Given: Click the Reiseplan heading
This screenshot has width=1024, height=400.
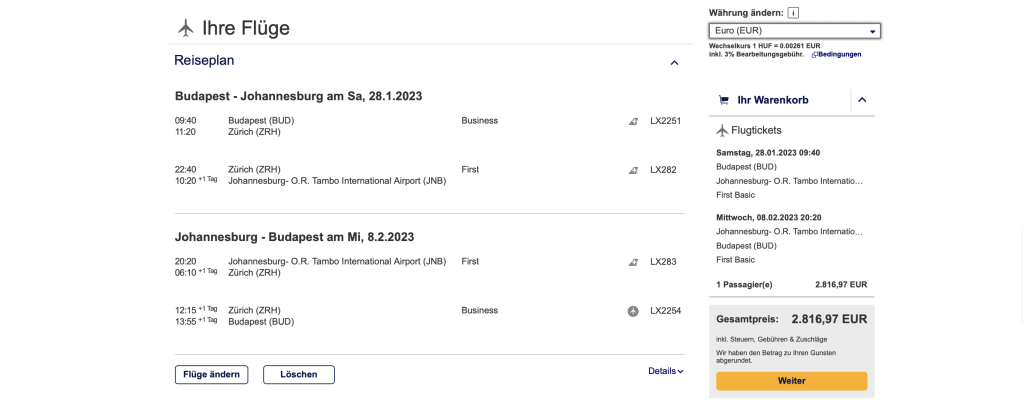Looking at the screenshot, I should tap(204, 61).
